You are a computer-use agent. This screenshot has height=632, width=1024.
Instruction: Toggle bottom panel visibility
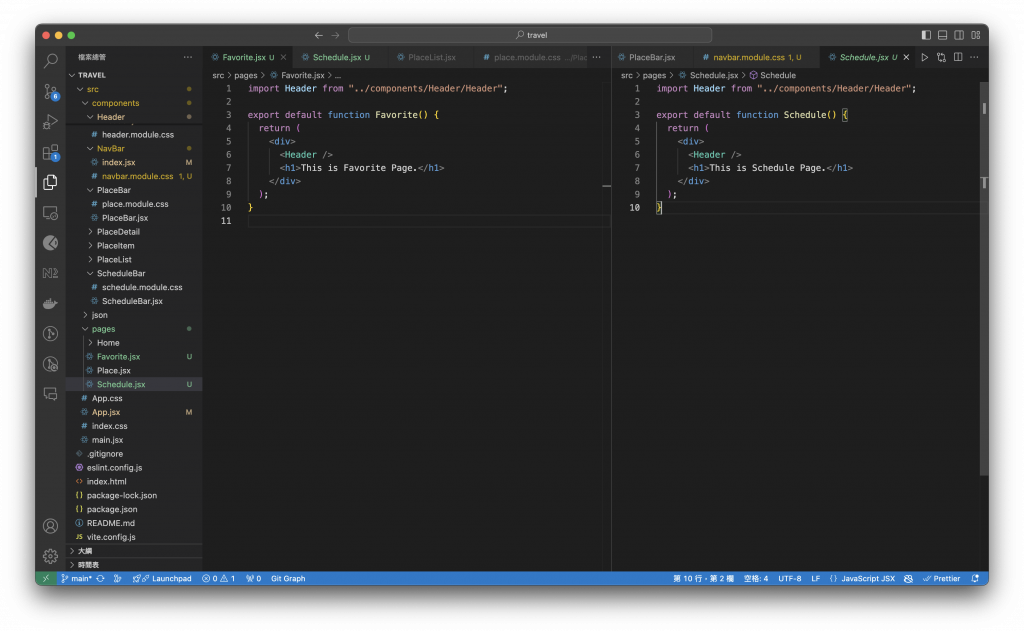pos(942,35)
